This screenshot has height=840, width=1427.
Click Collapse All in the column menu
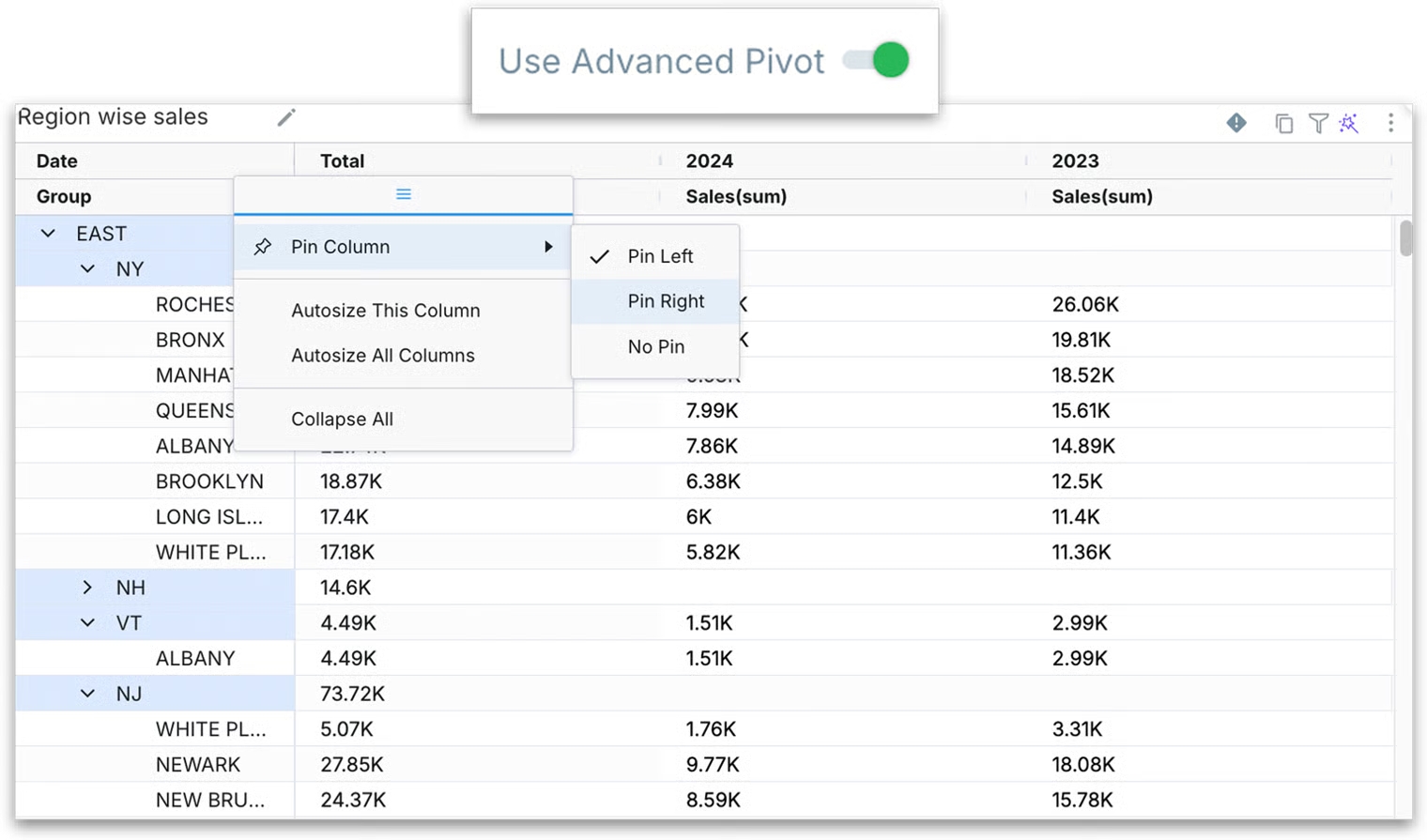tap(342, 420)
